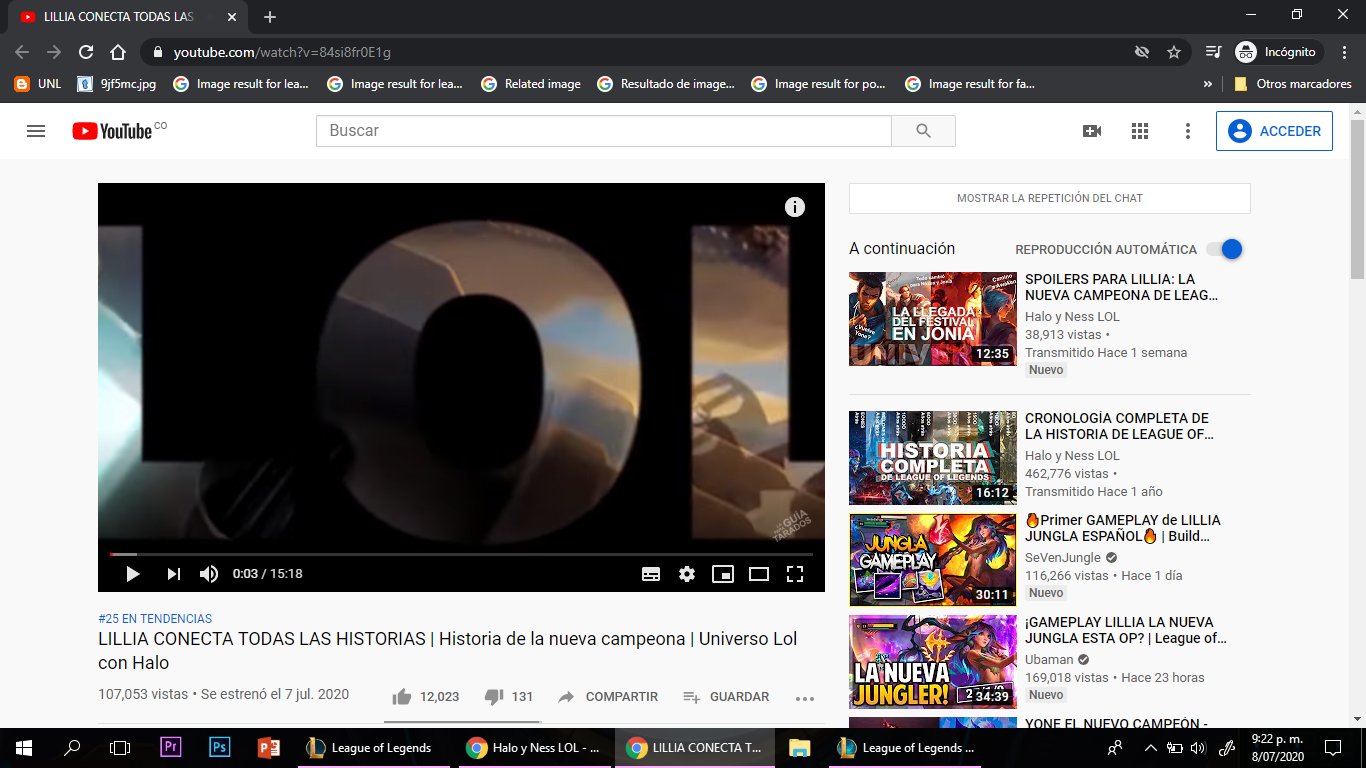The width and height of the screenshot is (1366, 768).
Task: Sign in with ACCEDER button
Action: click(x=1274, y=131)
